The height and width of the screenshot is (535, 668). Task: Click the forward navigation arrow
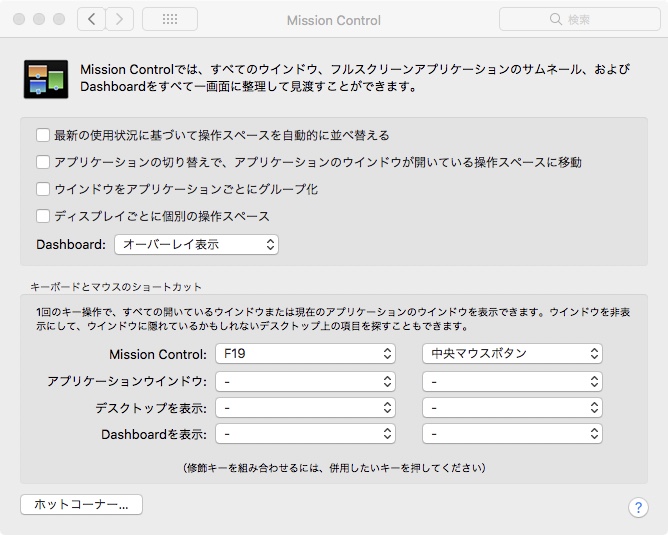coord(120,19)
